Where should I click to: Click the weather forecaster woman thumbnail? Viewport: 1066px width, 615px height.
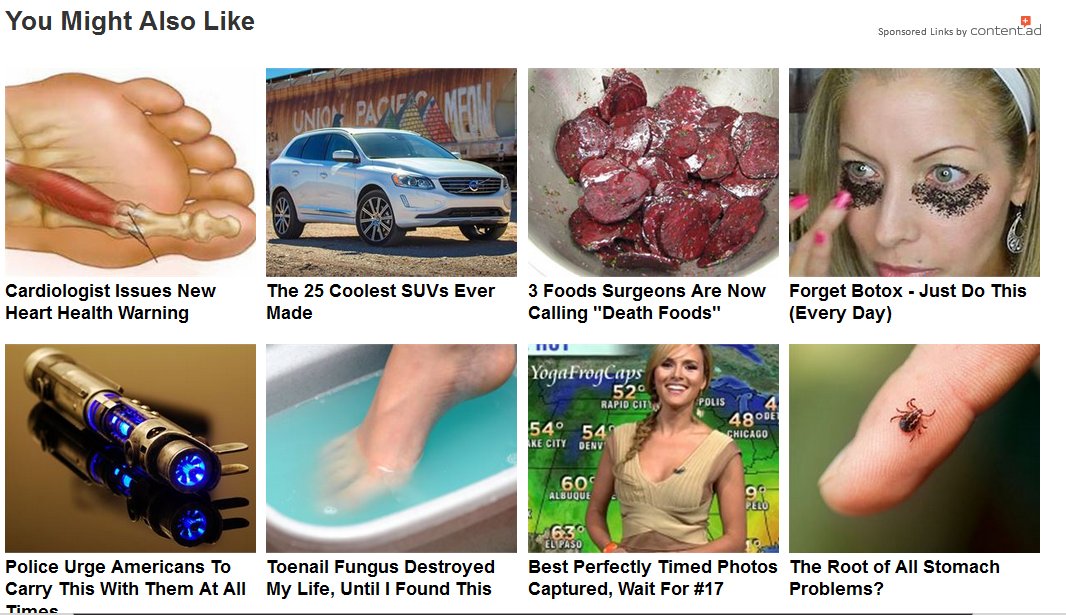pyautogui.click(x=653, y=449)
